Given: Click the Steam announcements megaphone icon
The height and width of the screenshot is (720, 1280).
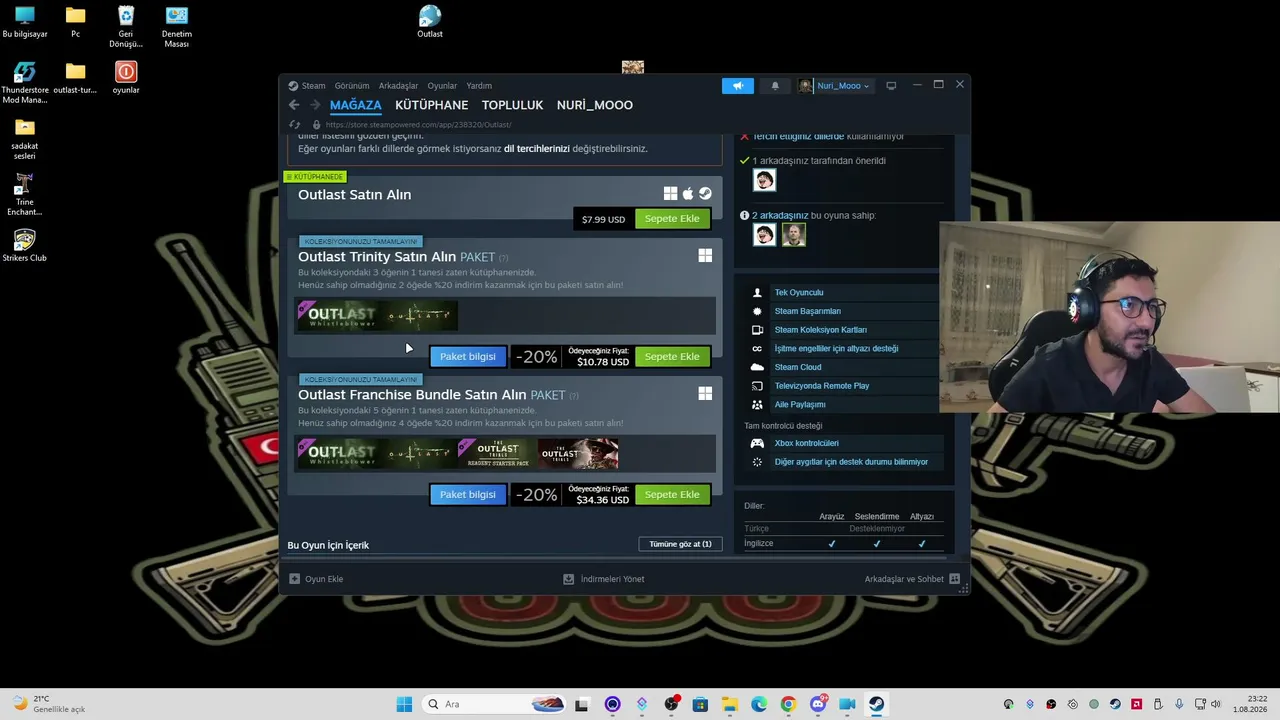Looking at the screenshot, I should (738, 86).
